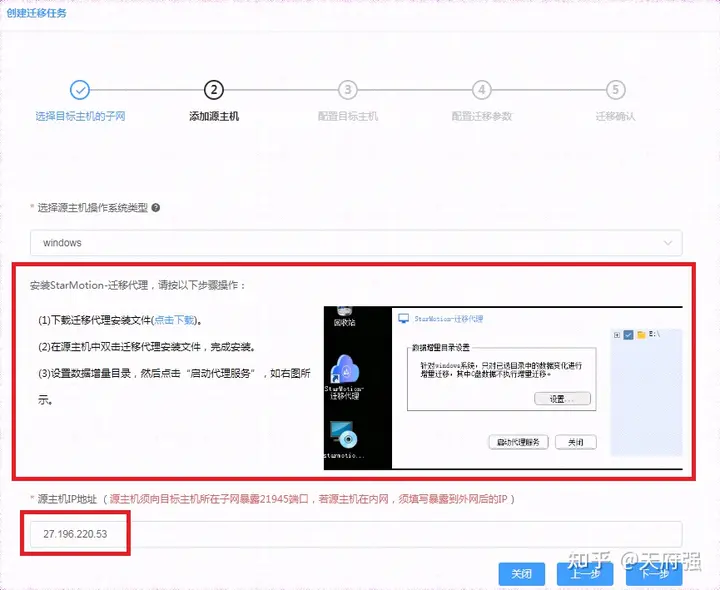Click 启动代理服务 button in tutorial image
Image resolution: width=720 pixels, height=590 pixels.
[518, 442]
